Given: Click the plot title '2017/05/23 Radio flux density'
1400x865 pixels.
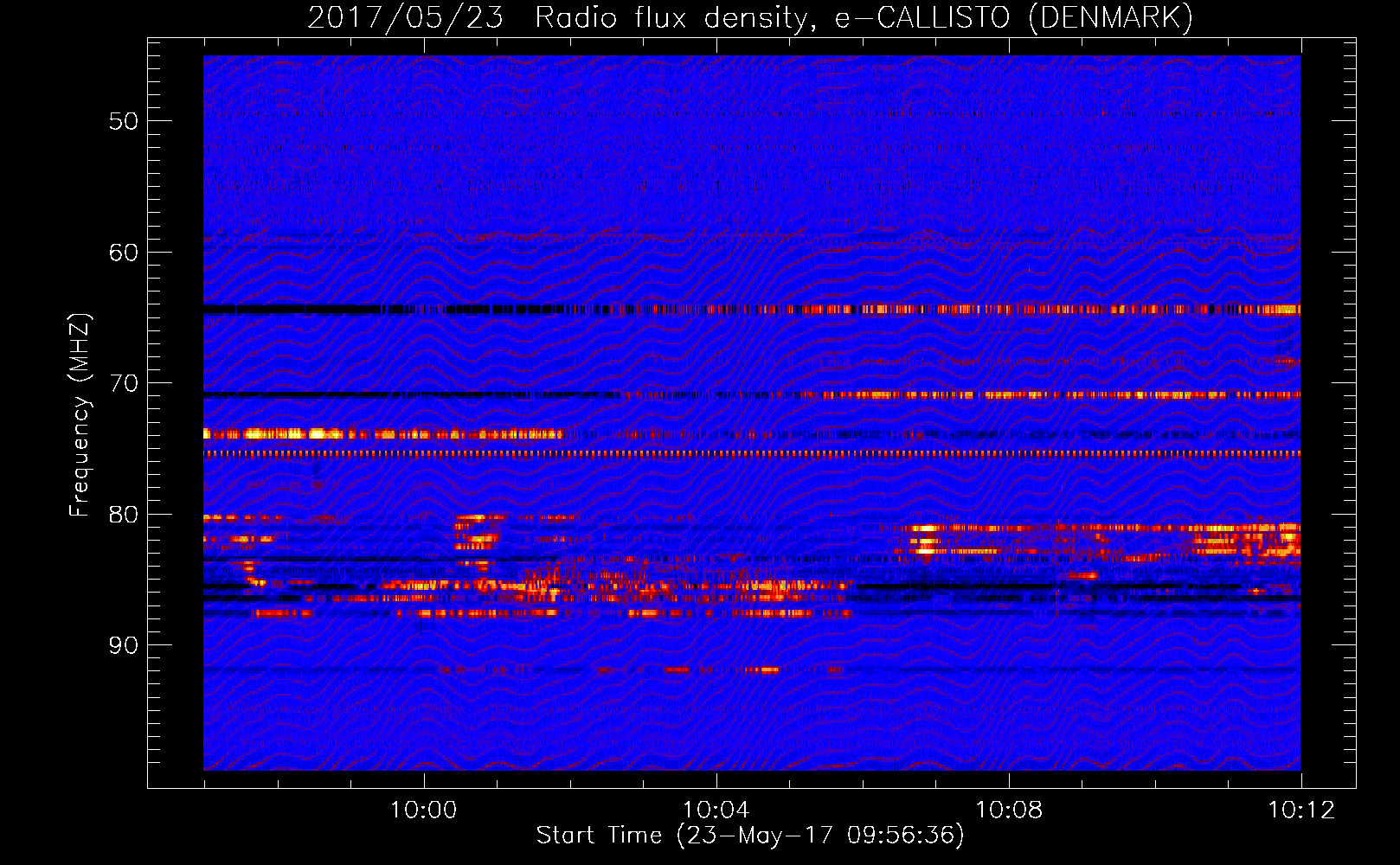Looking at the screenshot, I should (750, 17).
